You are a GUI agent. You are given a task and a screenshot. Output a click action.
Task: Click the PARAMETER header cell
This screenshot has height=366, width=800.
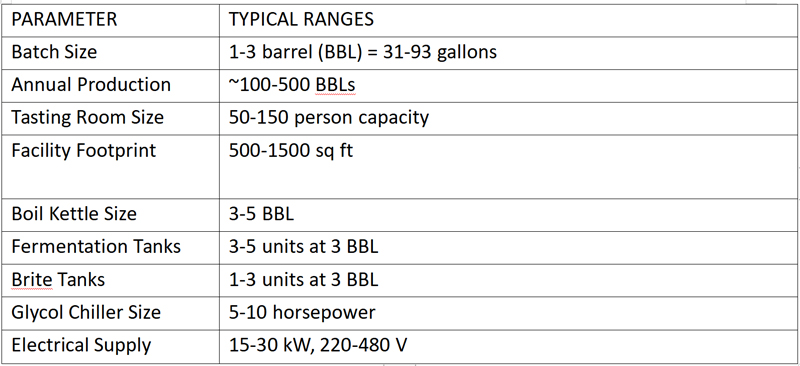click(110, 20)
